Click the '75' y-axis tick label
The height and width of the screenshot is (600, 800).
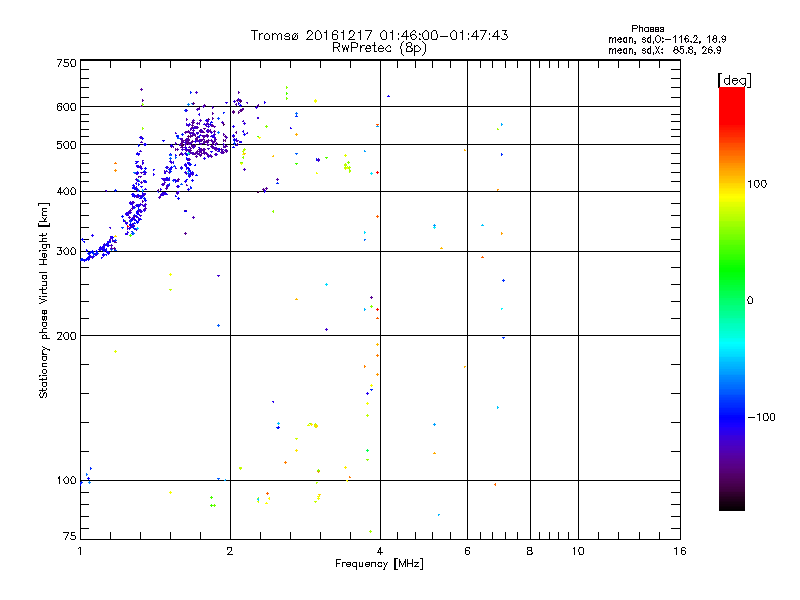pyautogui.click(x=70, y=536)
